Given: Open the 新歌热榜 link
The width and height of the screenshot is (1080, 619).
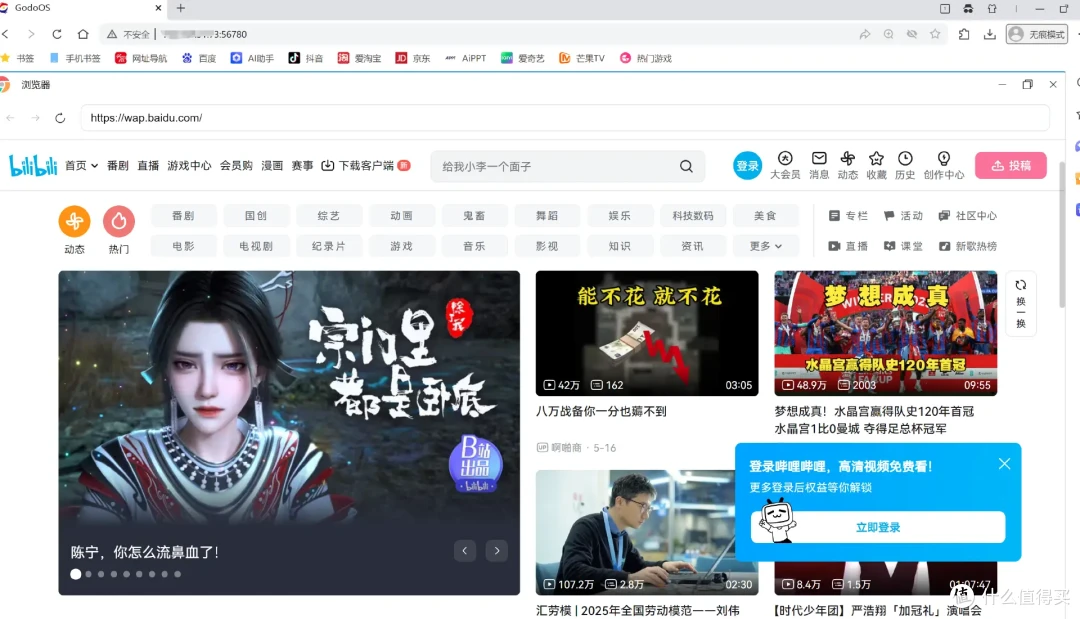Looking at the screenshot, I should coord(968,246).
